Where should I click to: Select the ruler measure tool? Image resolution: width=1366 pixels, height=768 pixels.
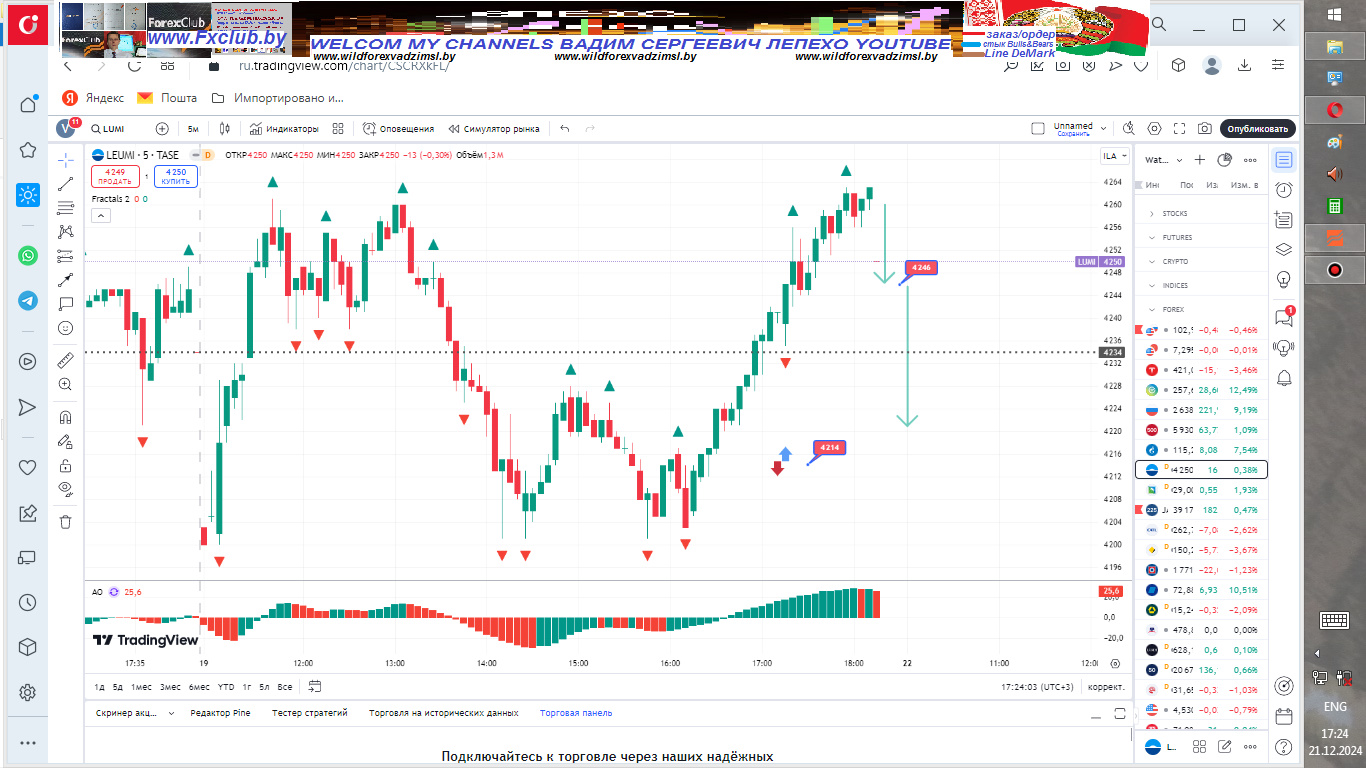[65, 360]
